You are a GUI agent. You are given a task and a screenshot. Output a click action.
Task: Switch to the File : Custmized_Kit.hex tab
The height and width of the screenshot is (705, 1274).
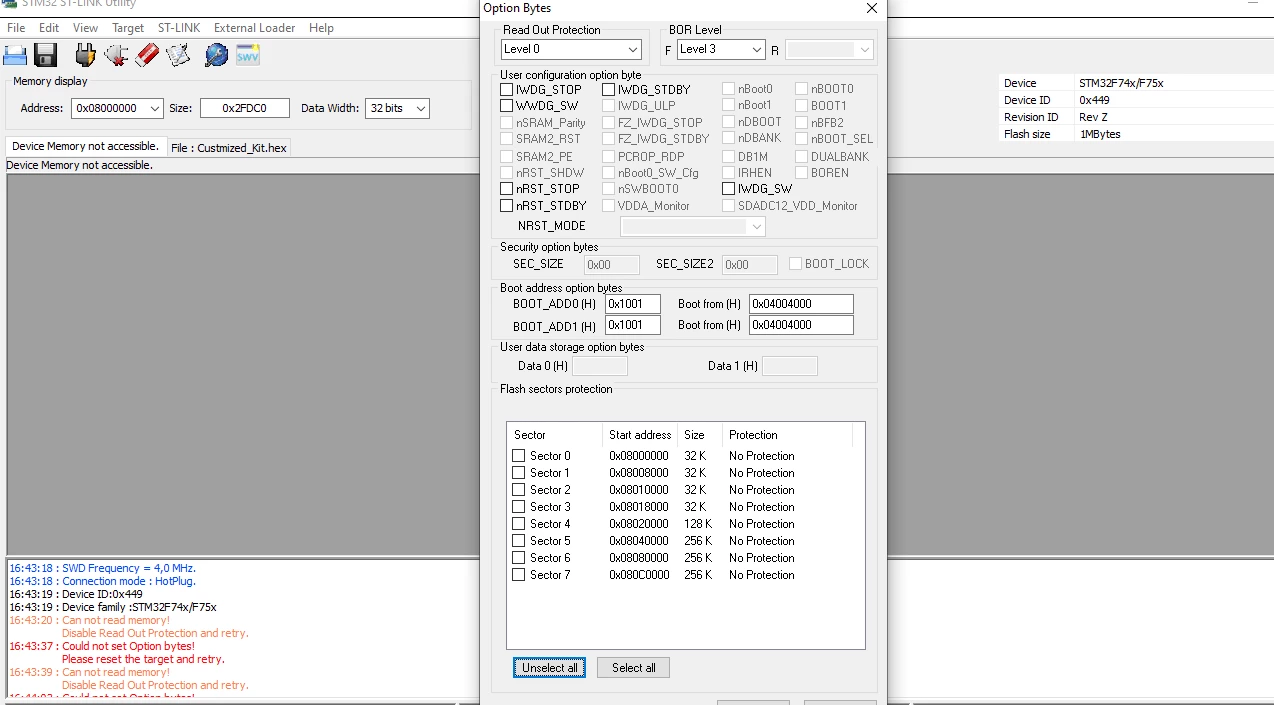pyautogui.click(x=229, y=148)
